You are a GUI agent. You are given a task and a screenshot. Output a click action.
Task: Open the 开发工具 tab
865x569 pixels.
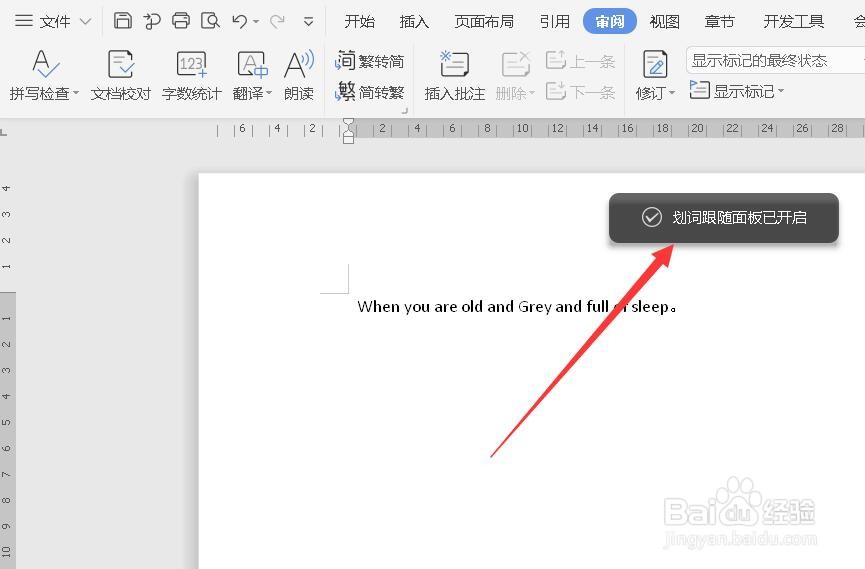(x=794, y=22)
